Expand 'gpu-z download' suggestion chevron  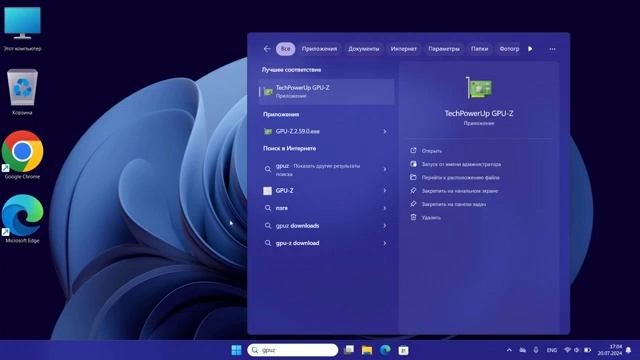384,243
